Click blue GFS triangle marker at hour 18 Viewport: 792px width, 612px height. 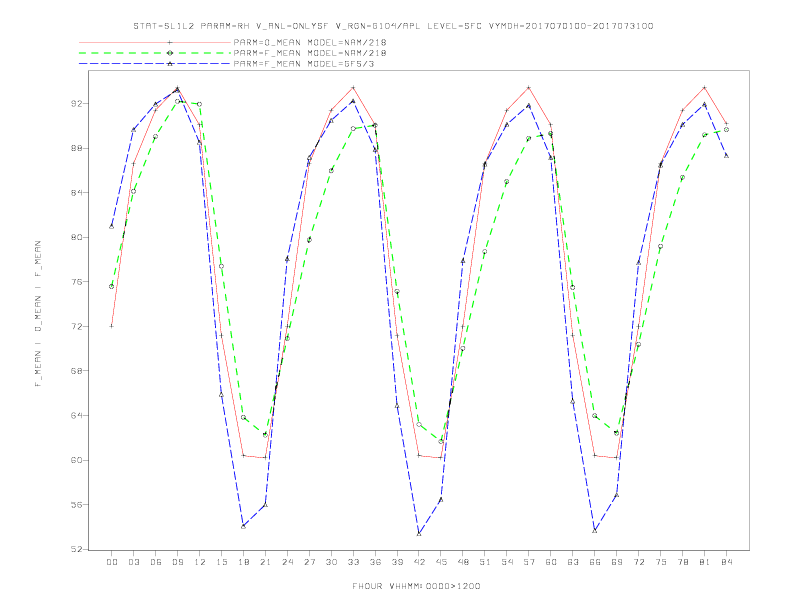pos(243,526)
